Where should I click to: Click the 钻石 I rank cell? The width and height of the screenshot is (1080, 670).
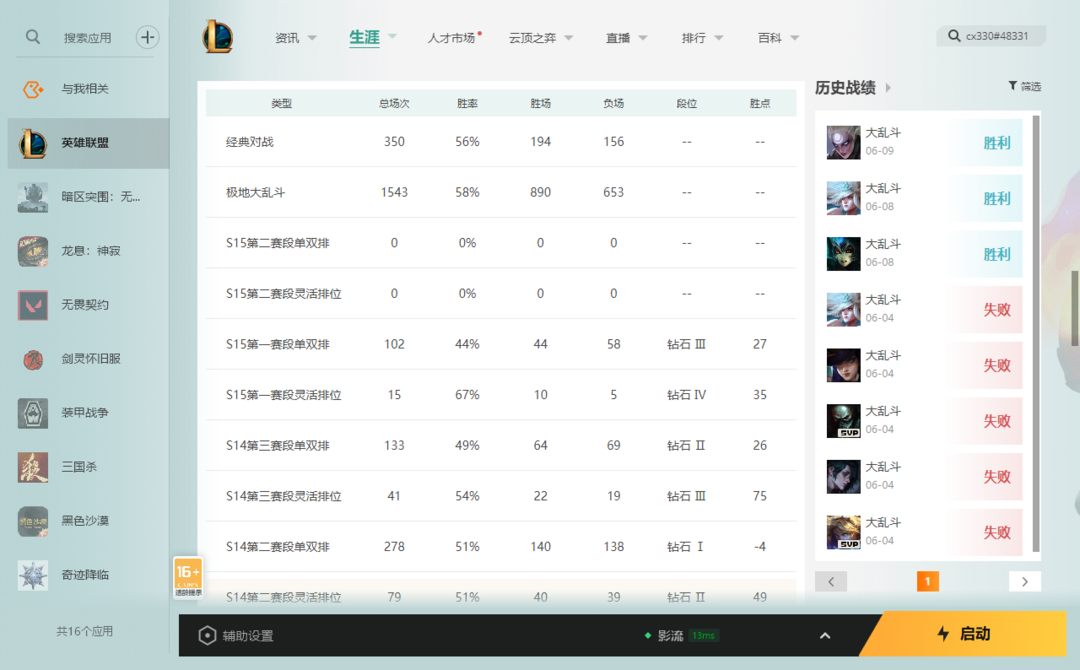point(686,547)
